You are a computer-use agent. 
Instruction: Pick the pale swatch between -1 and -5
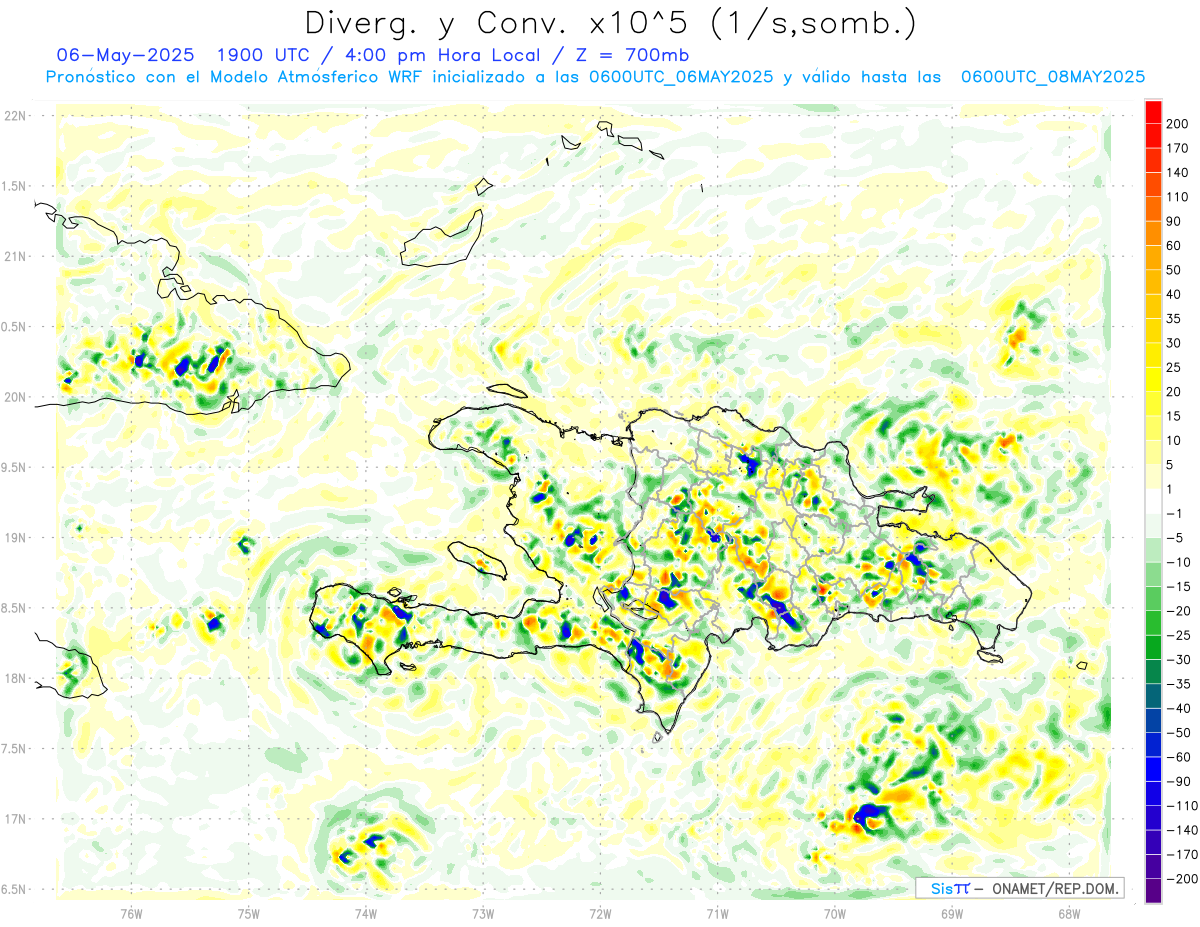[1153, 525]
